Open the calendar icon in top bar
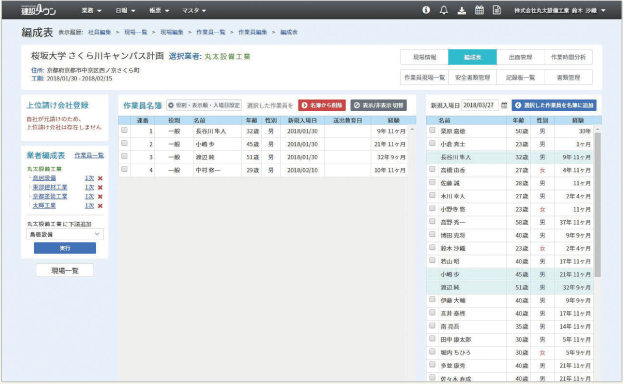The image size is (623, 384). coord(480,10)
